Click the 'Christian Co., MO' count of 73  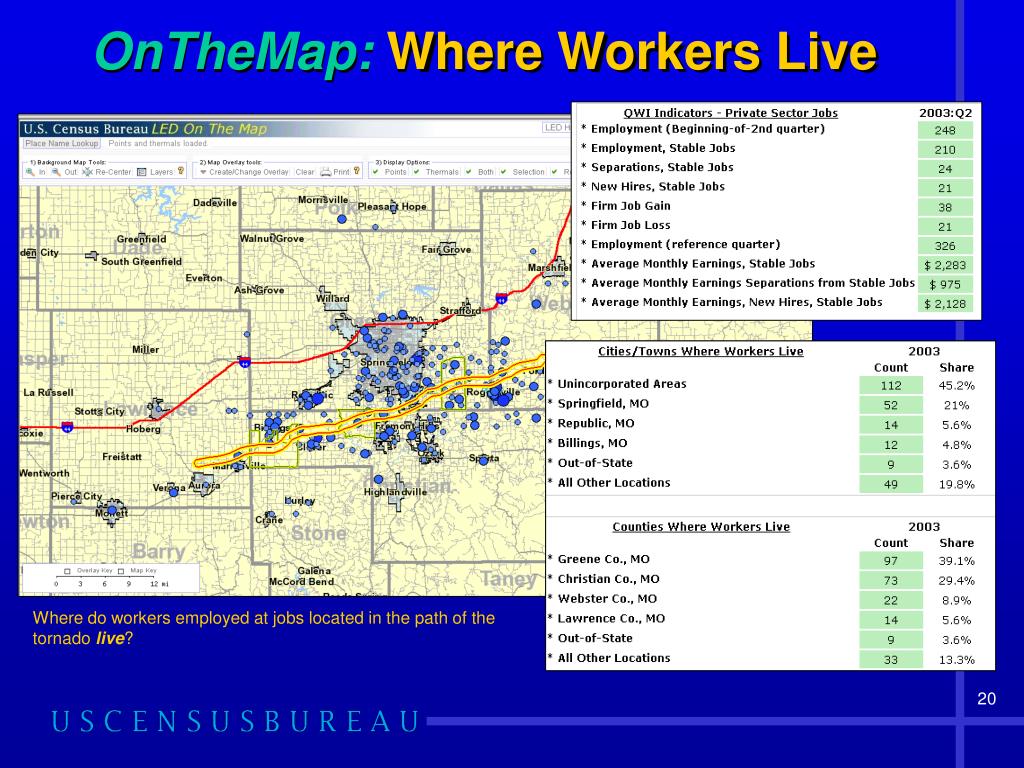891,581
